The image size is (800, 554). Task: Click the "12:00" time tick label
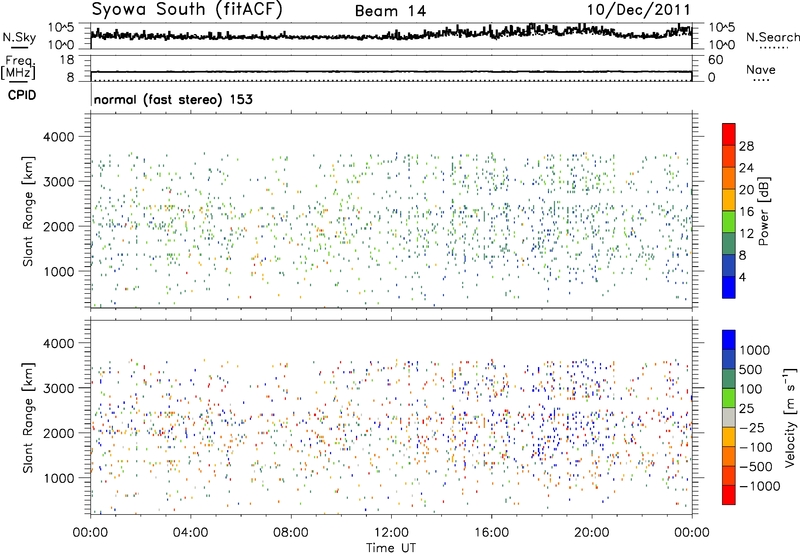pyautogui.click(x=391, y=533)
